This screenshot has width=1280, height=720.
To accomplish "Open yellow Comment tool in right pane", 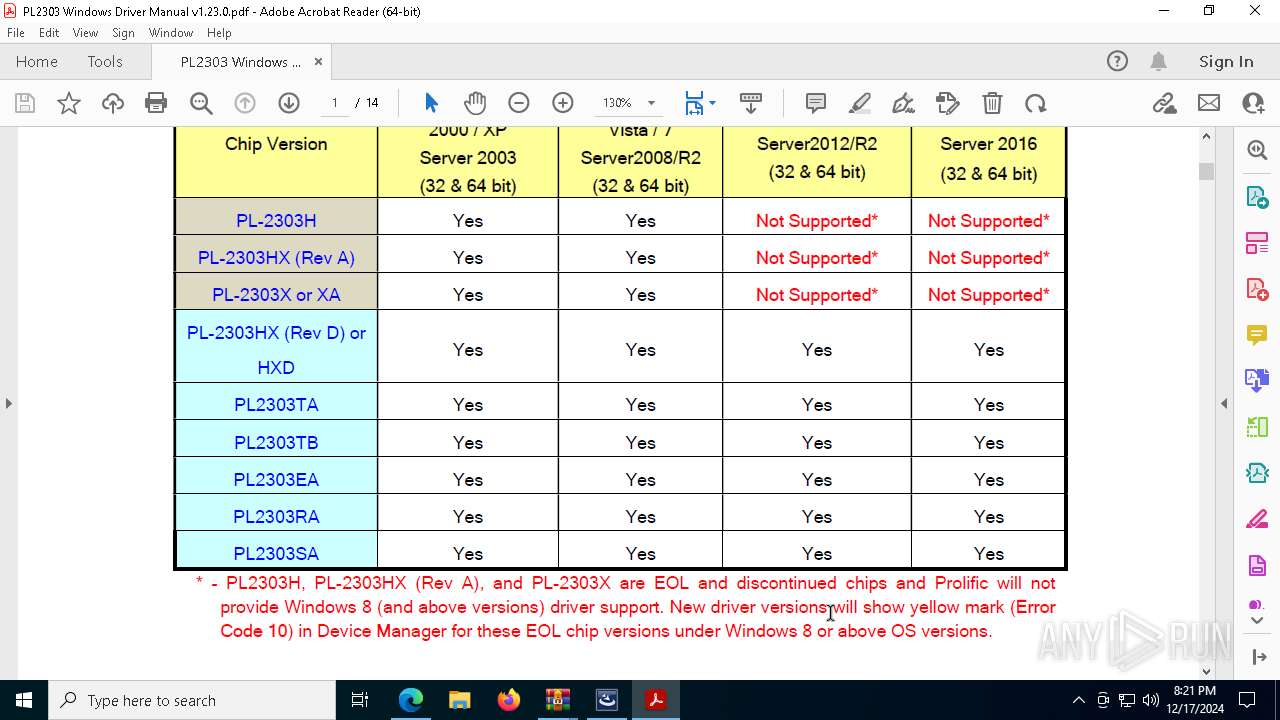I will coord(1257,335).
